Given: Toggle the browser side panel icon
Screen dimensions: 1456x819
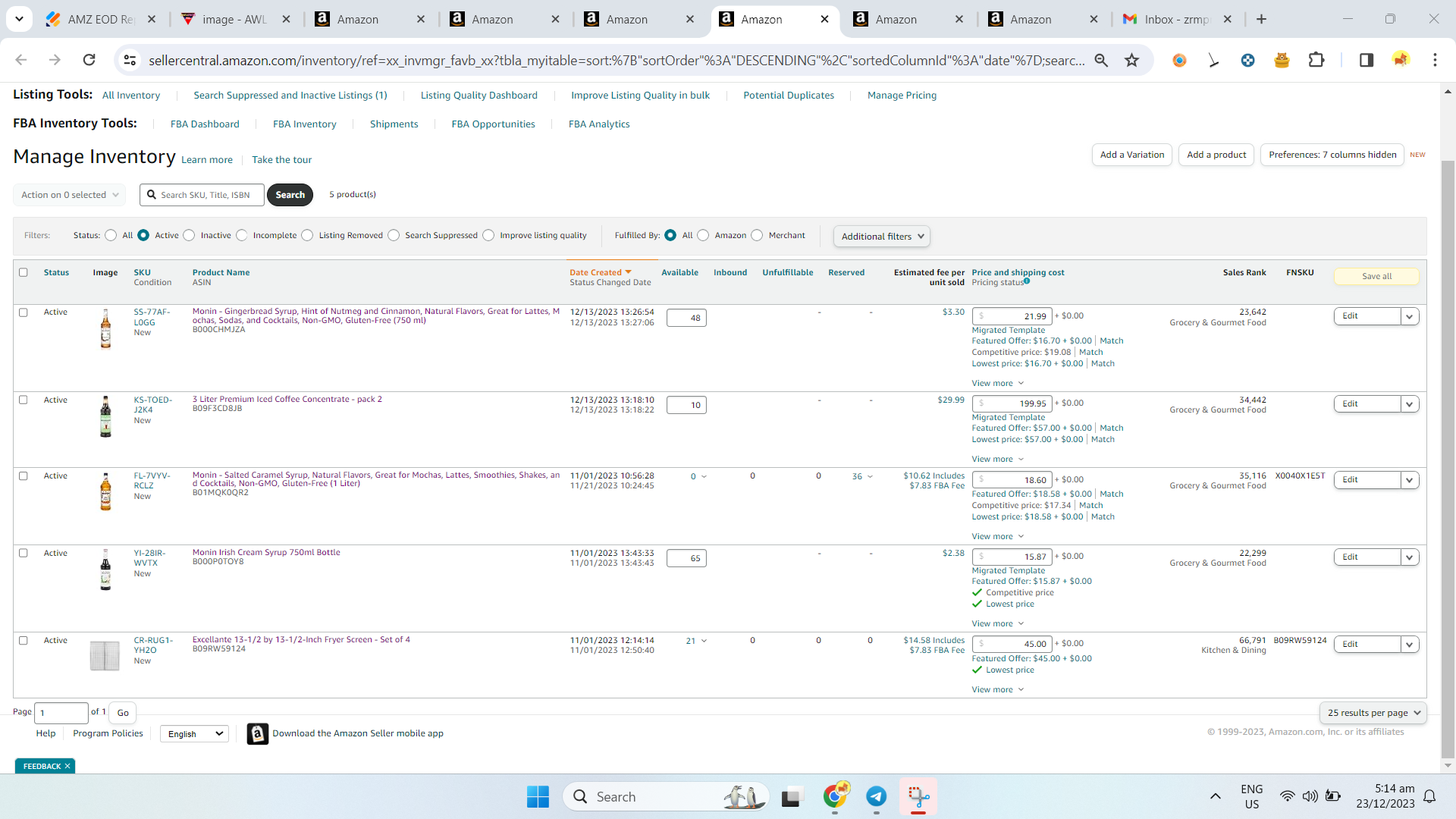Looking at the screenshot, I should 1366,60.
